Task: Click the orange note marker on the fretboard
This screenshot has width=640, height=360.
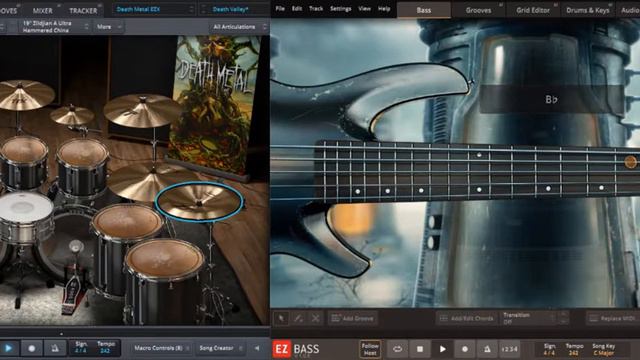Action: [631, 162]
